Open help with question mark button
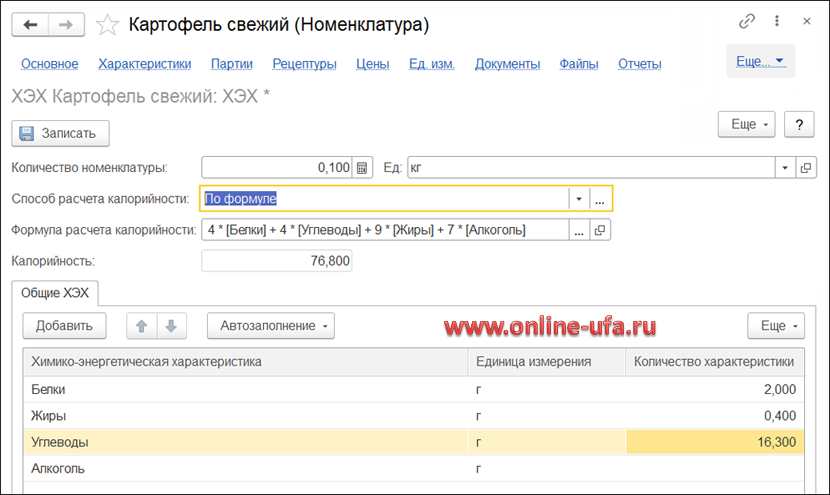Viewport: 830px width, 495px height. click(x=799, y=124)
